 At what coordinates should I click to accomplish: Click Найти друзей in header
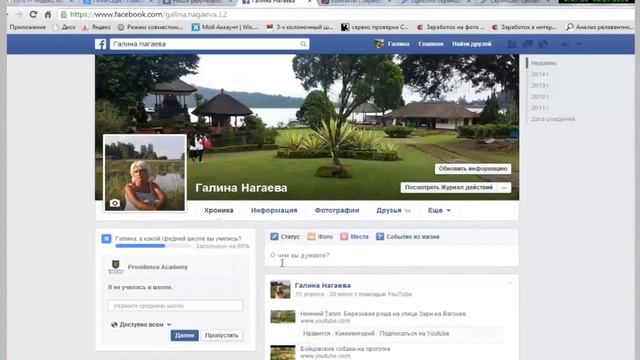click(471, 44)
